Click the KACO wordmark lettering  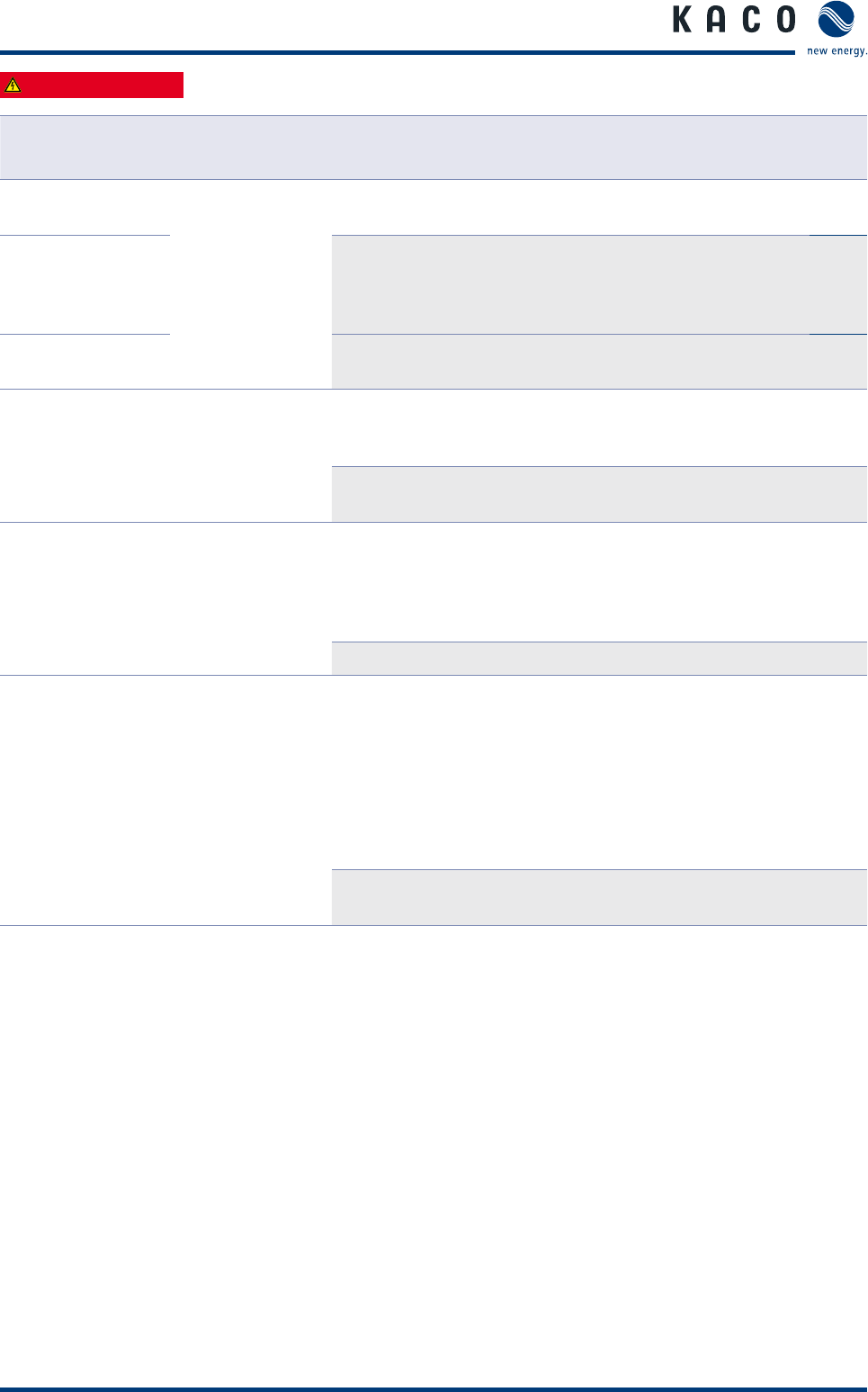pyautogui.click(x=734, y=20)
